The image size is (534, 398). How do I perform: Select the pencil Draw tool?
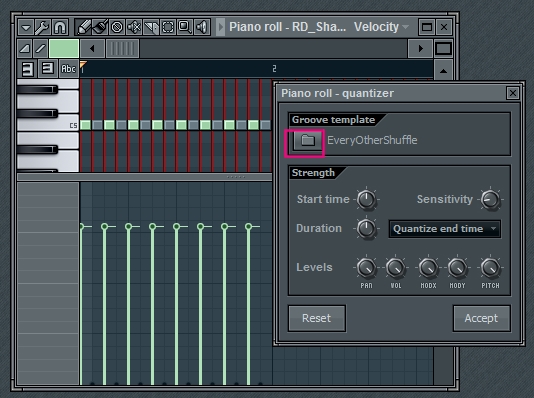point(83,27)
